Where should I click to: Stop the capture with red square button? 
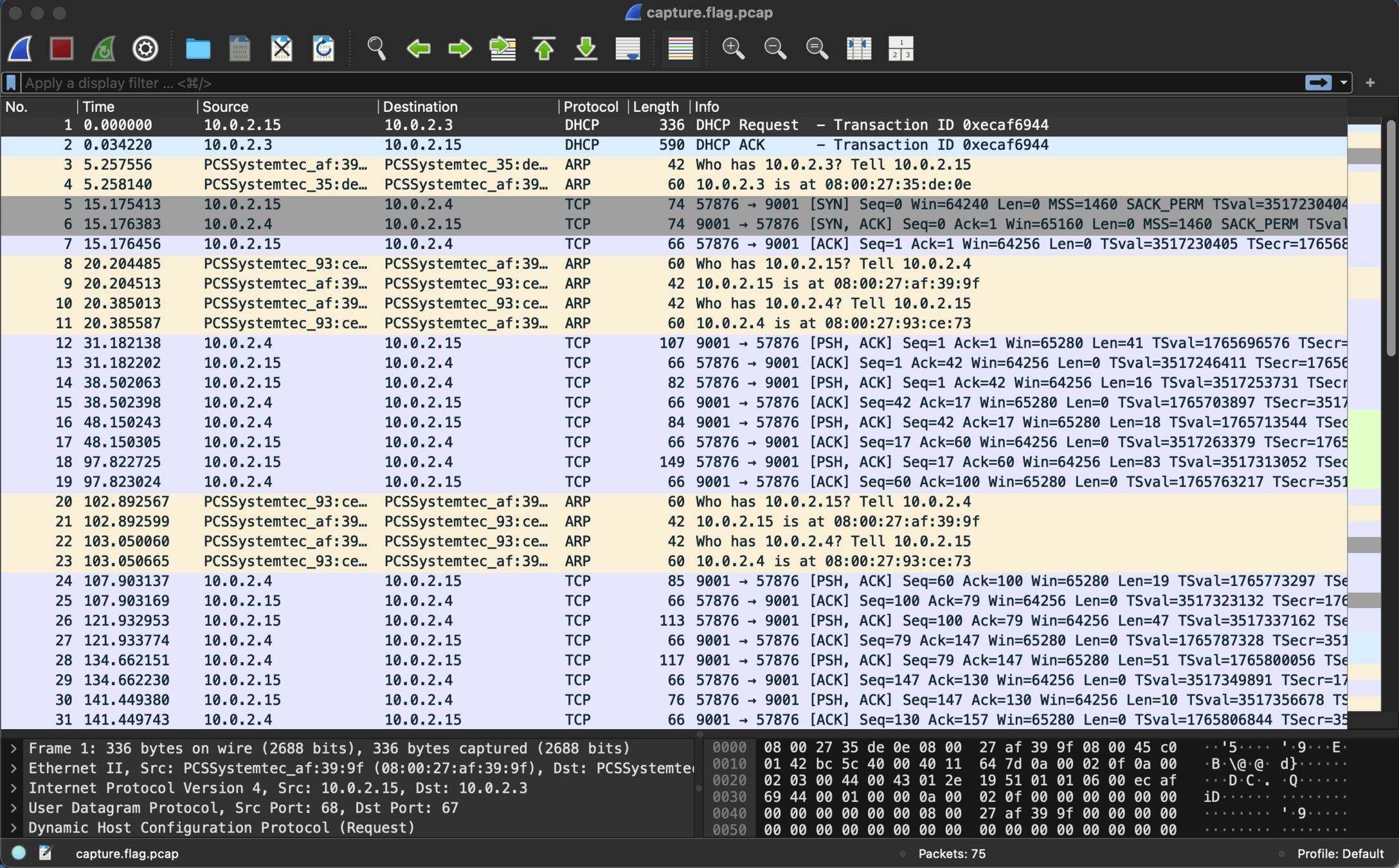pos(62,49)
